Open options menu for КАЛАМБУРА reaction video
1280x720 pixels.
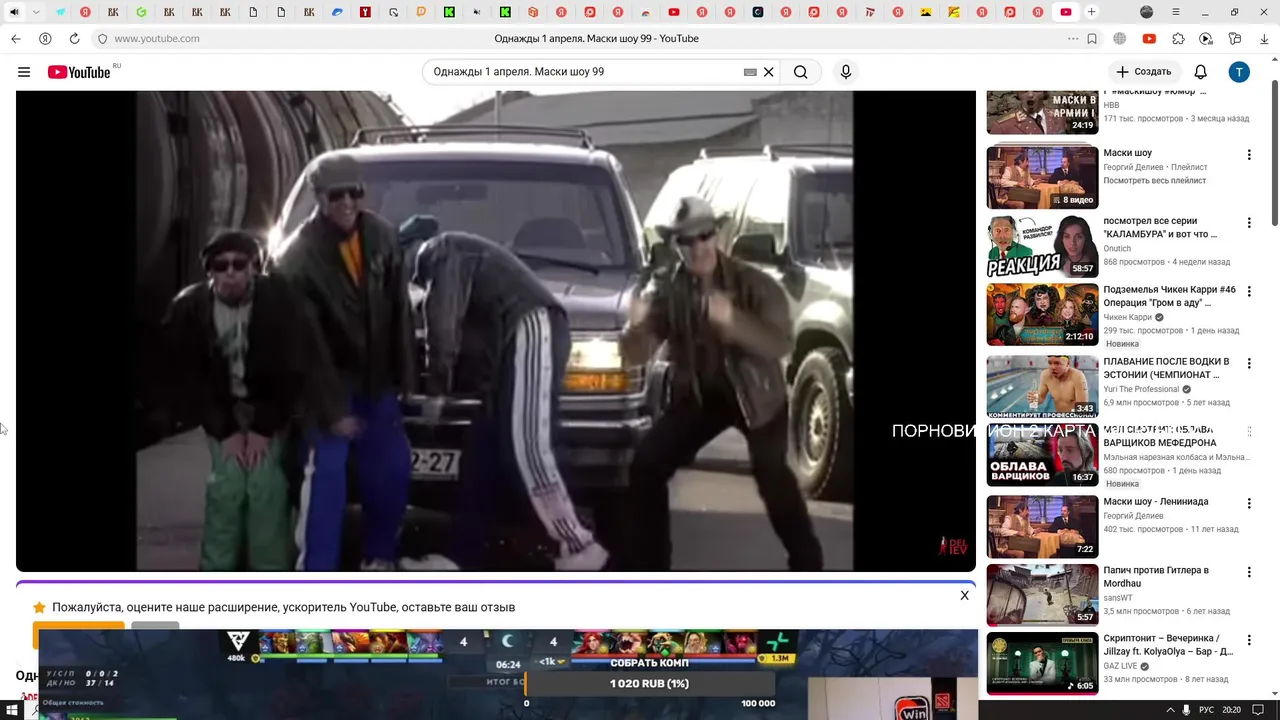[x=1249, y=223]
